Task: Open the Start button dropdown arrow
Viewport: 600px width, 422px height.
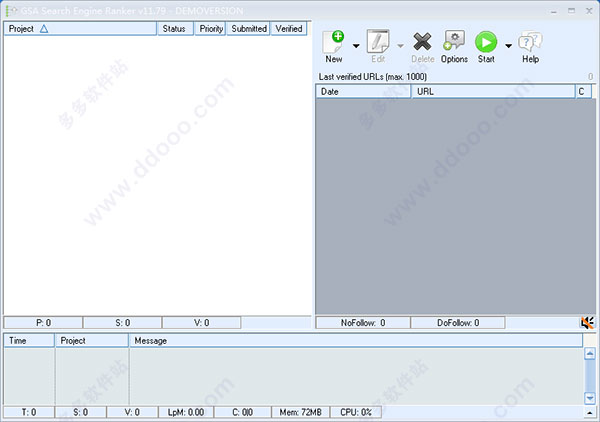Action: coord(508,46)
